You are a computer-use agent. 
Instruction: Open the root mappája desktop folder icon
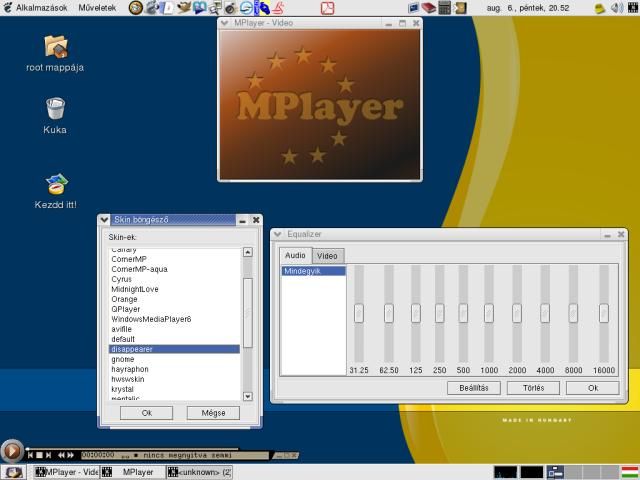(x=56, y=46)
